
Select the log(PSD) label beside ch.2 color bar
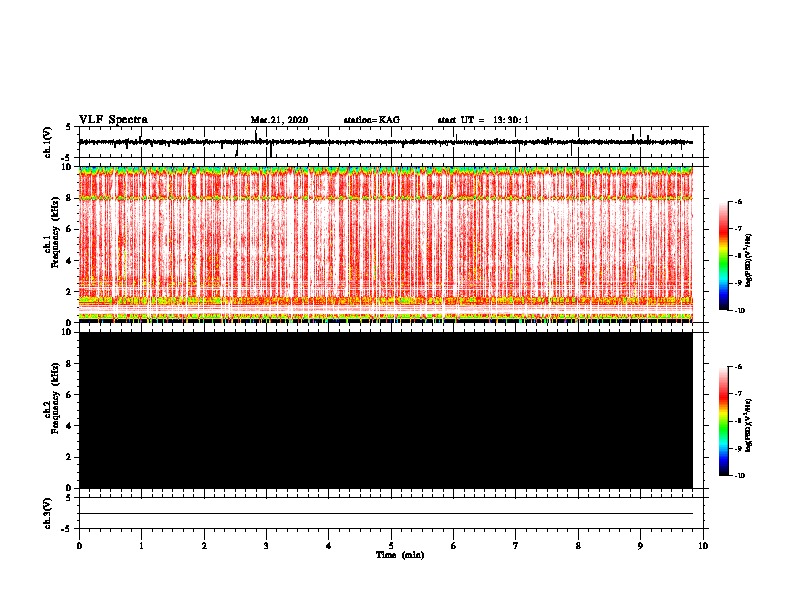point(748,425)
